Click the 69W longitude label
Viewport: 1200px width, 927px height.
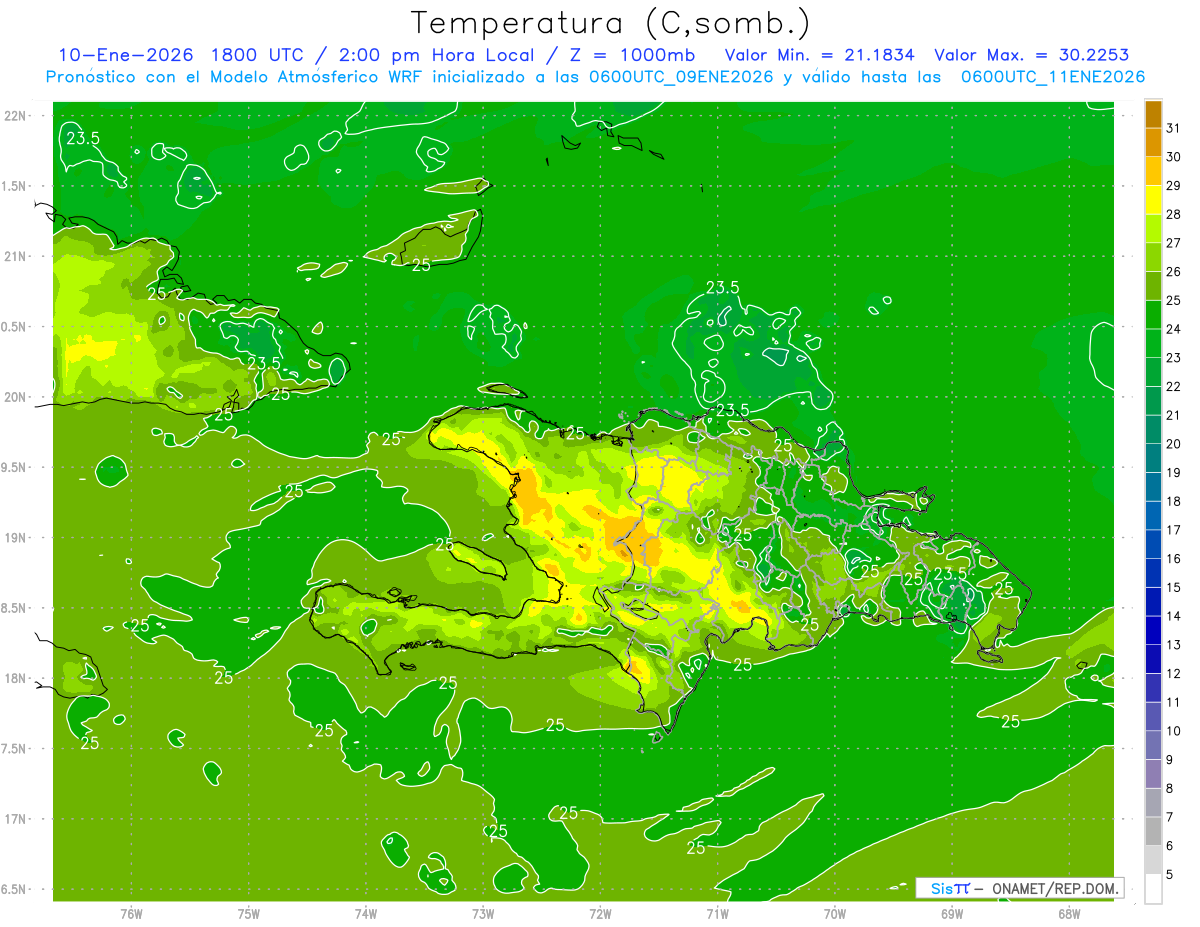[952, 913]
